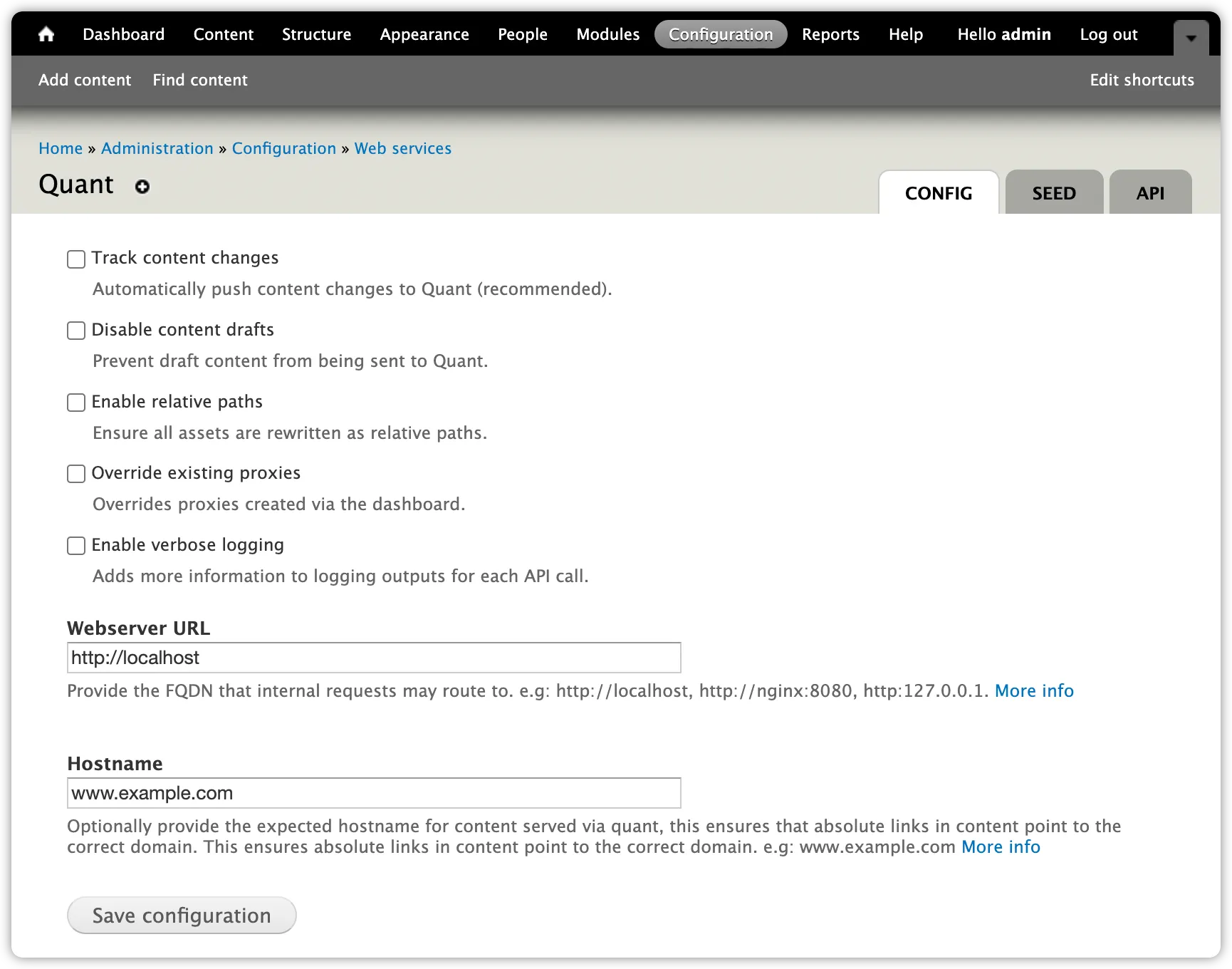Open the Configuration menu
Image resolution: width=1232 pixels, height=969 pixels.
[720, 33]
